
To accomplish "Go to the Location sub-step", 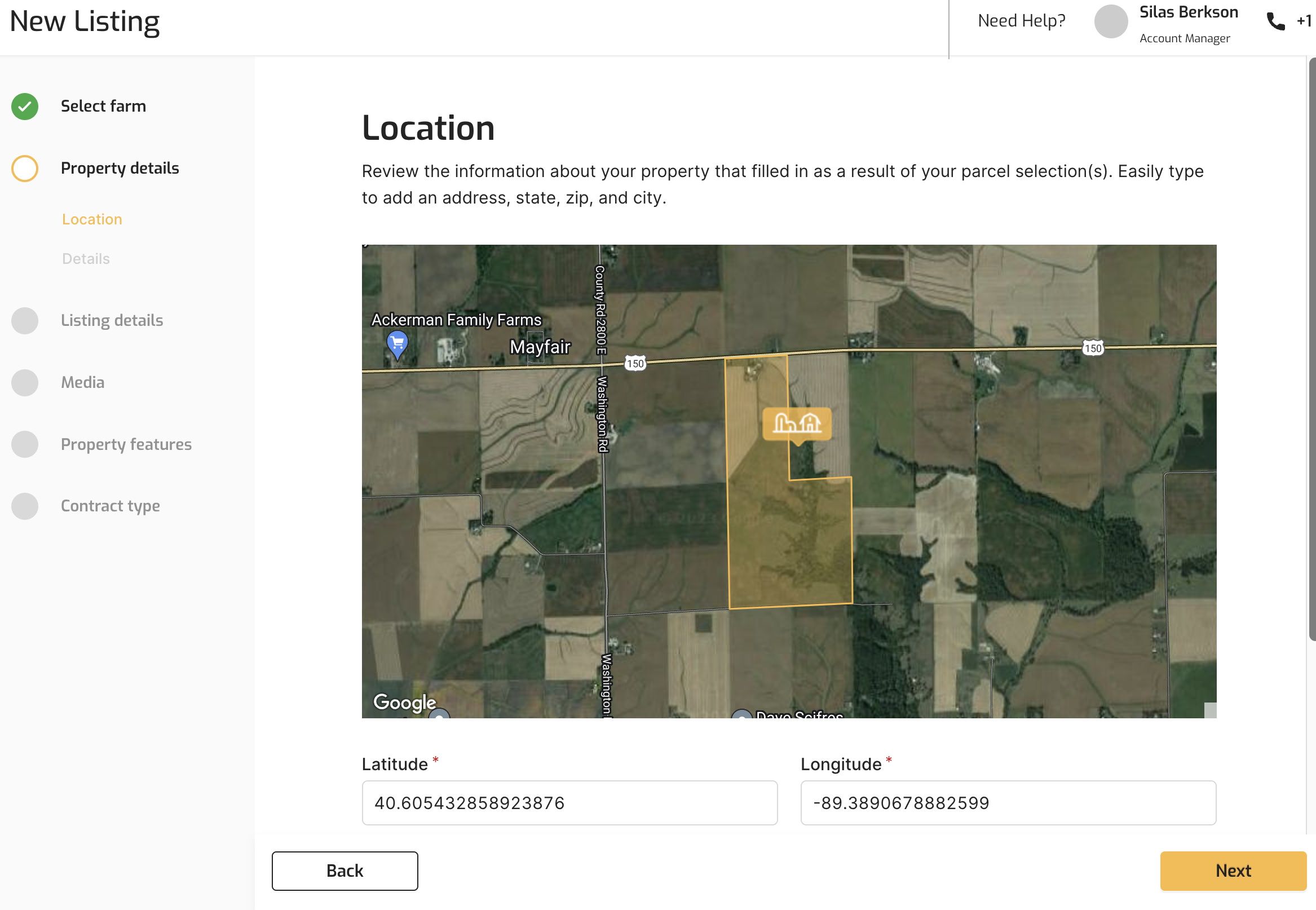I will coord(92,219).
